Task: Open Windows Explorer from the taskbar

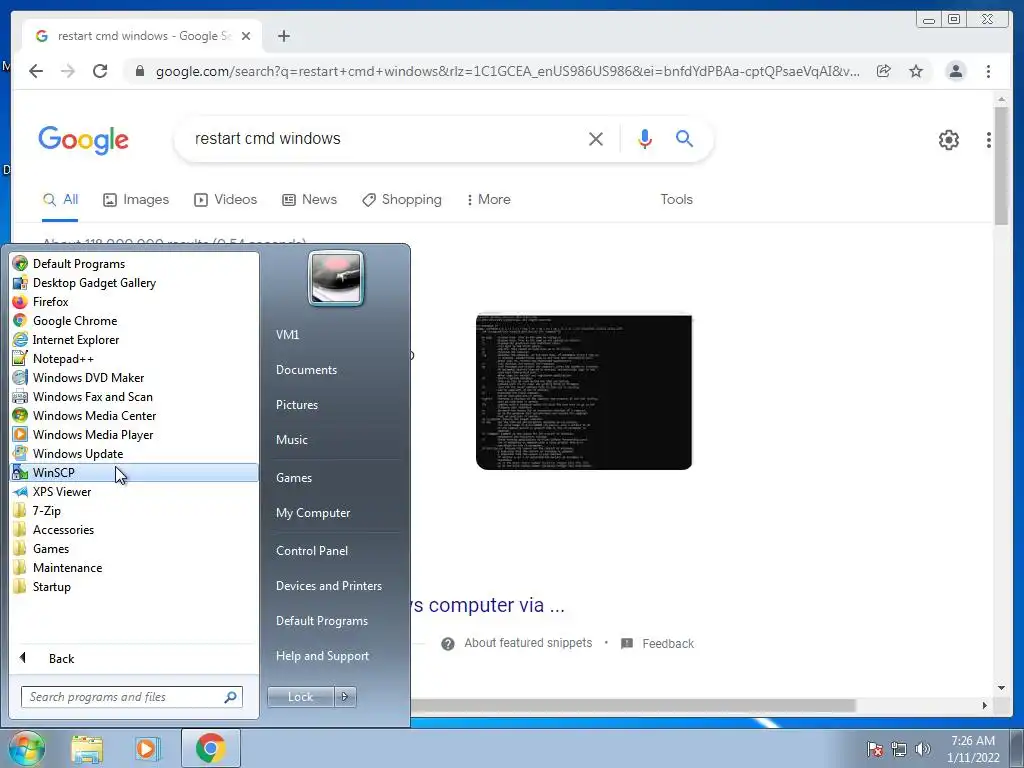Action: 87,748
